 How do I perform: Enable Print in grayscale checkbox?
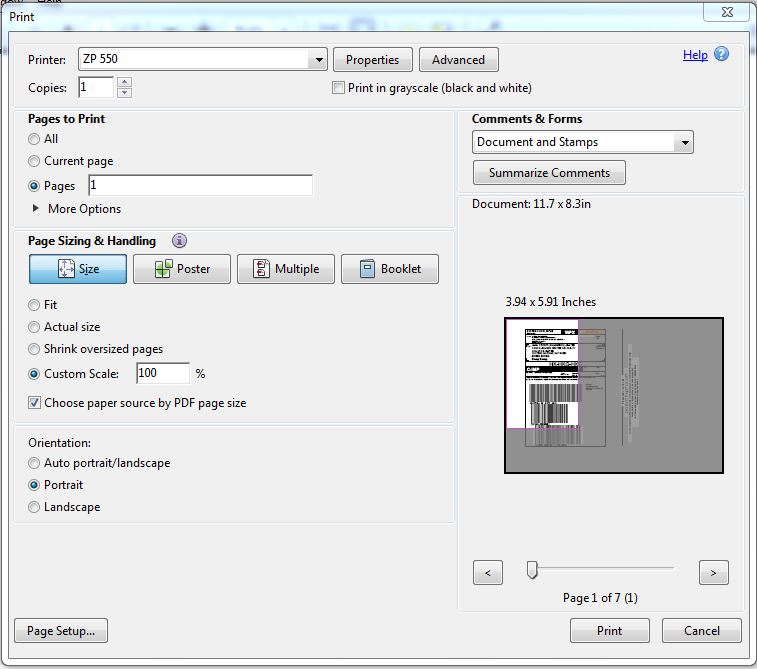pyautogui.click(x=339, y=88)
